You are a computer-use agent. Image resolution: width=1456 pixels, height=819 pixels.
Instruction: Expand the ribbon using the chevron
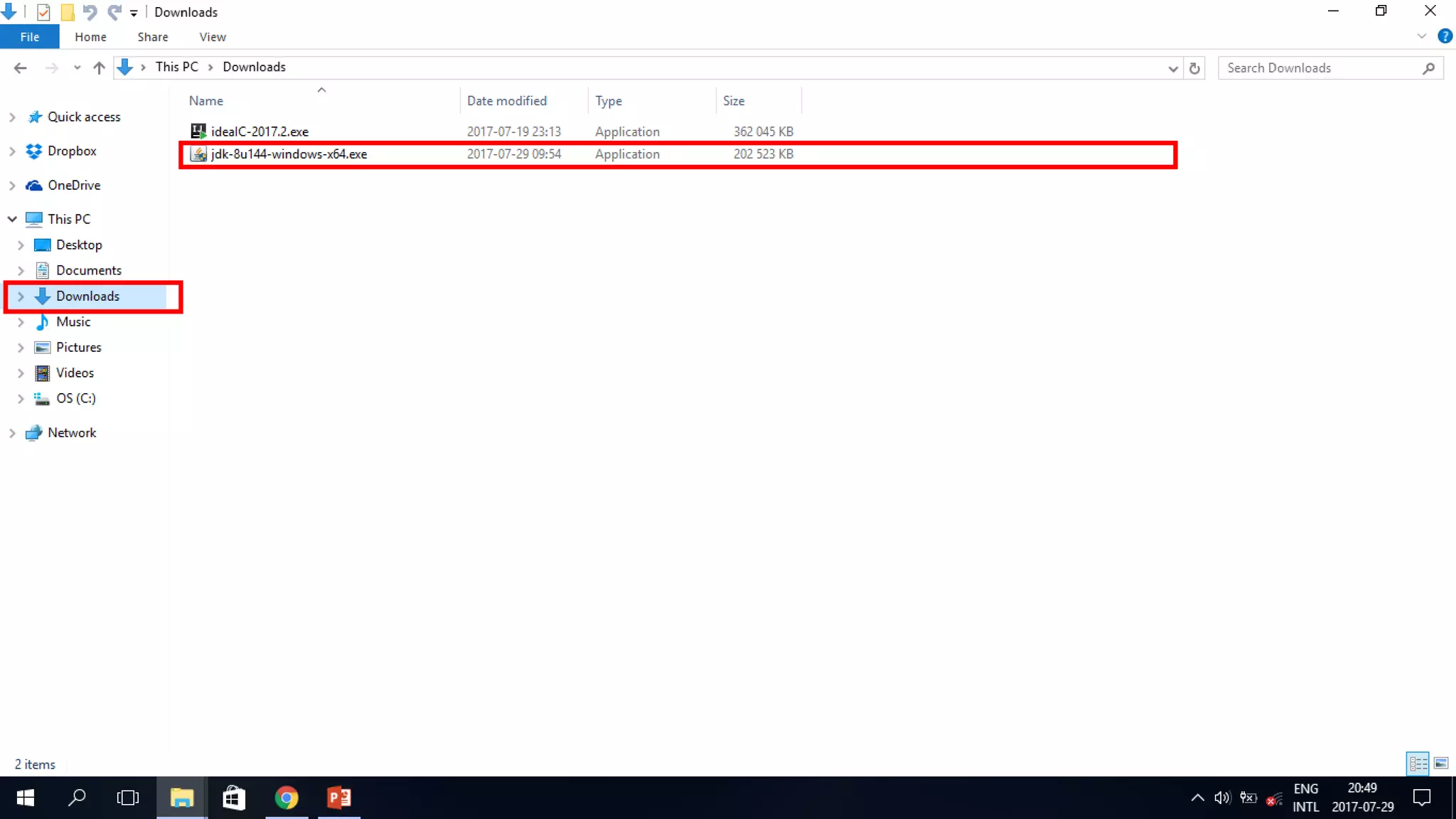(1421, 36)
